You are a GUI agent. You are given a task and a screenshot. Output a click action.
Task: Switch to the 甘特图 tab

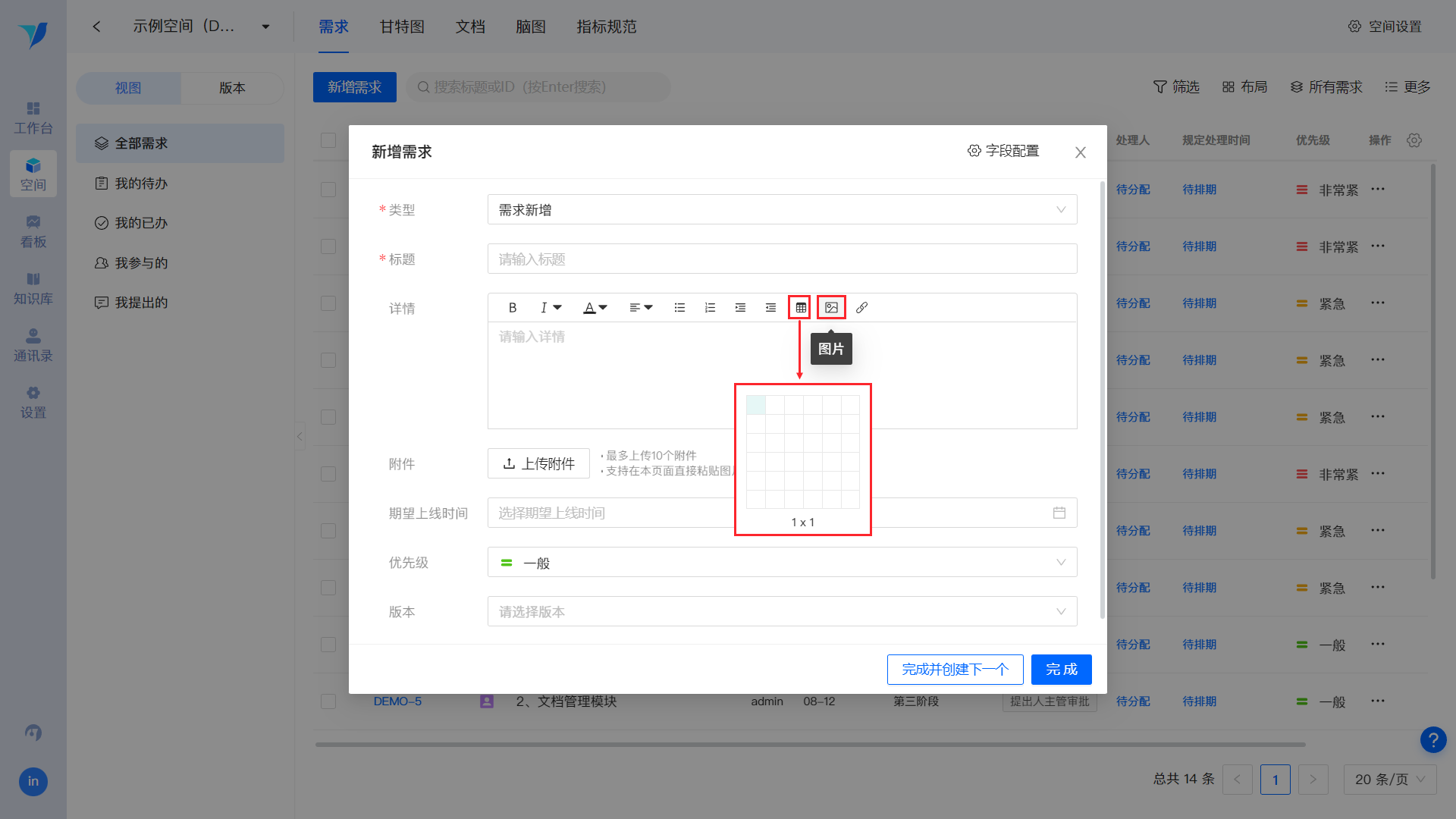402,27
